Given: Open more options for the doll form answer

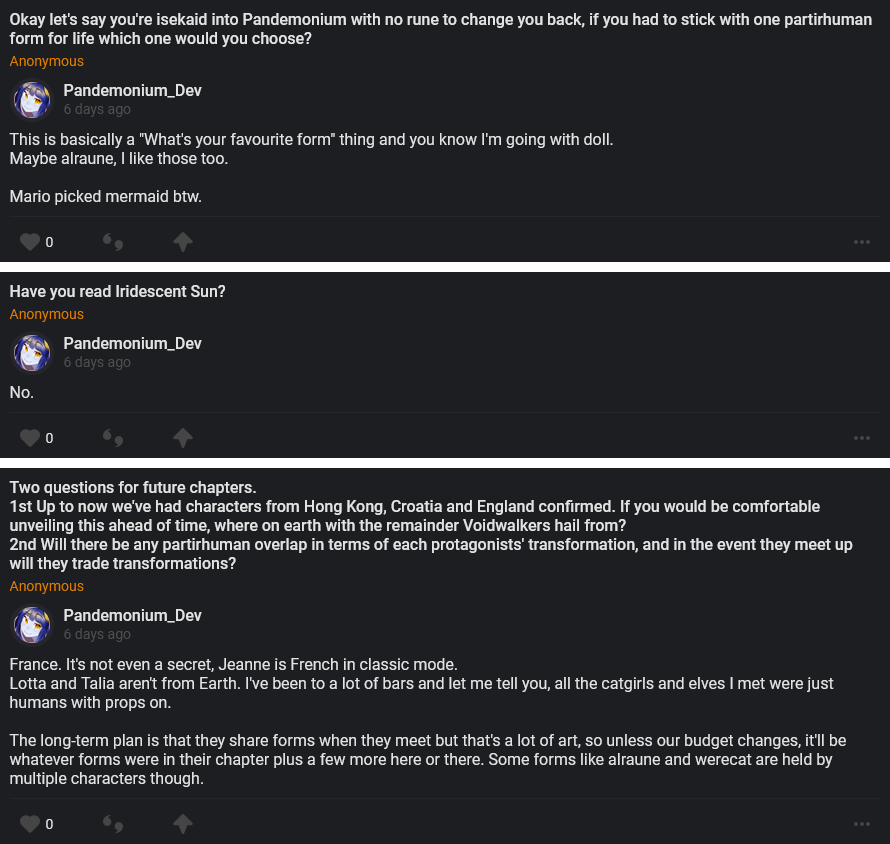Looking at the screenshot, I should tap(862, 242).
